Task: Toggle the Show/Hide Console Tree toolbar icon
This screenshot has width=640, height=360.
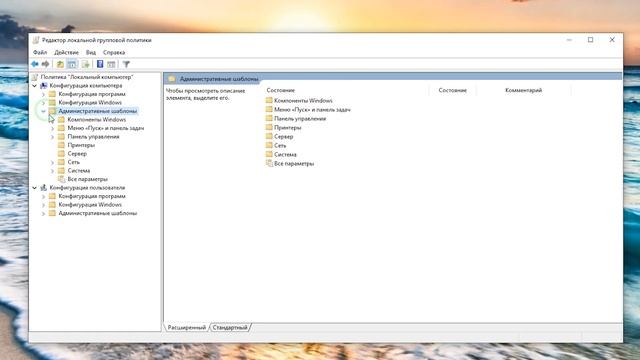Action: (x=72, y=64)
